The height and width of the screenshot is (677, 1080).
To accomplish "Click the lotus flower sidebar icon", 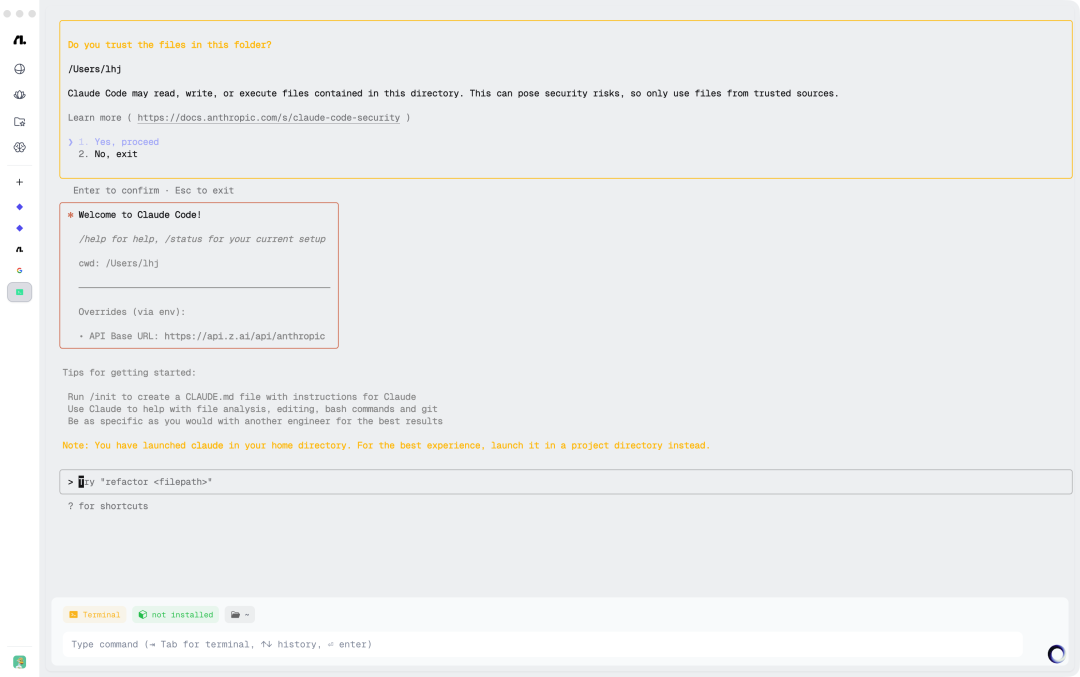I will tap(19, 95).
